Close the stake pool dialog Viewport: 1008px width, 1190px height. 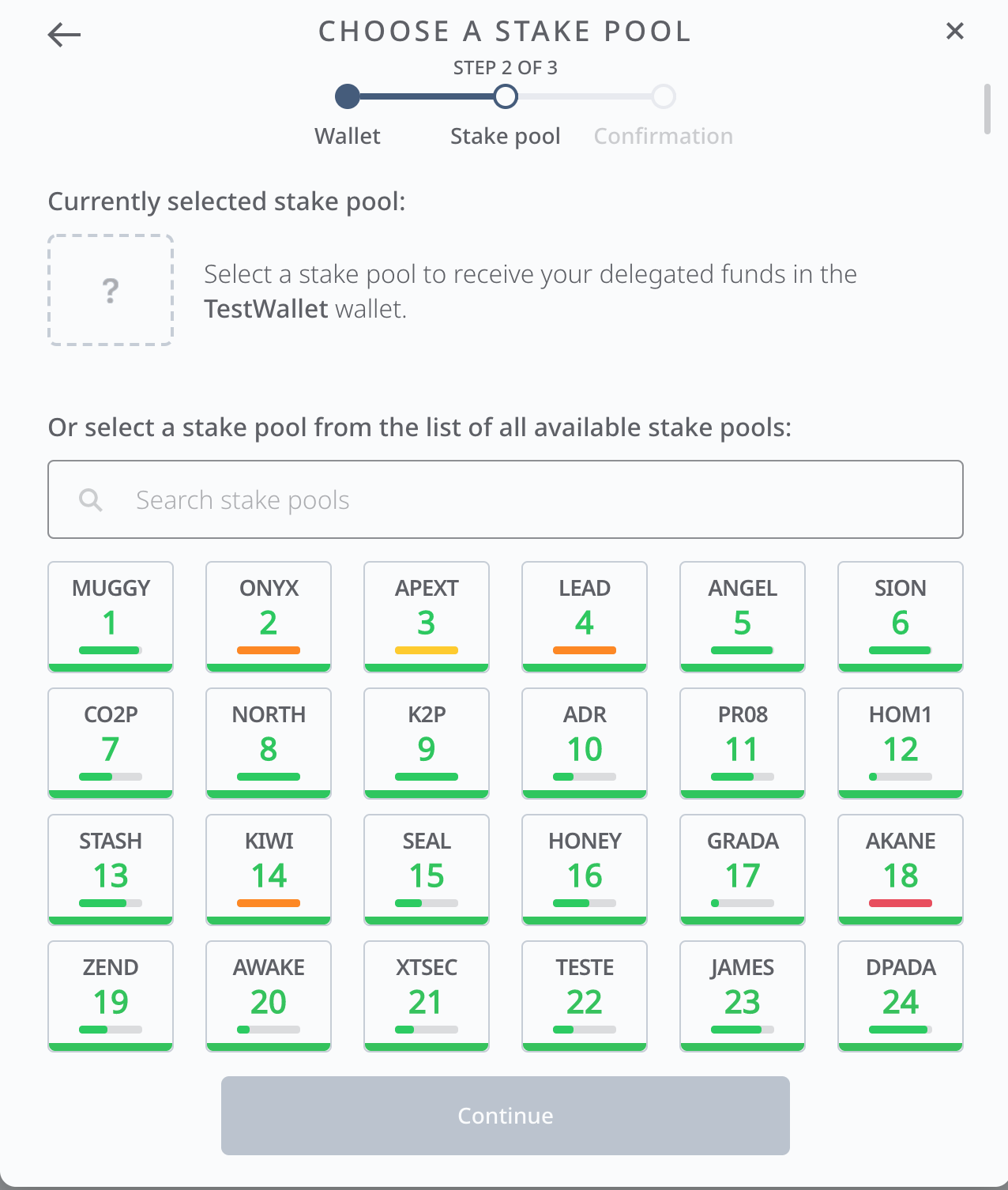[954, 32]
